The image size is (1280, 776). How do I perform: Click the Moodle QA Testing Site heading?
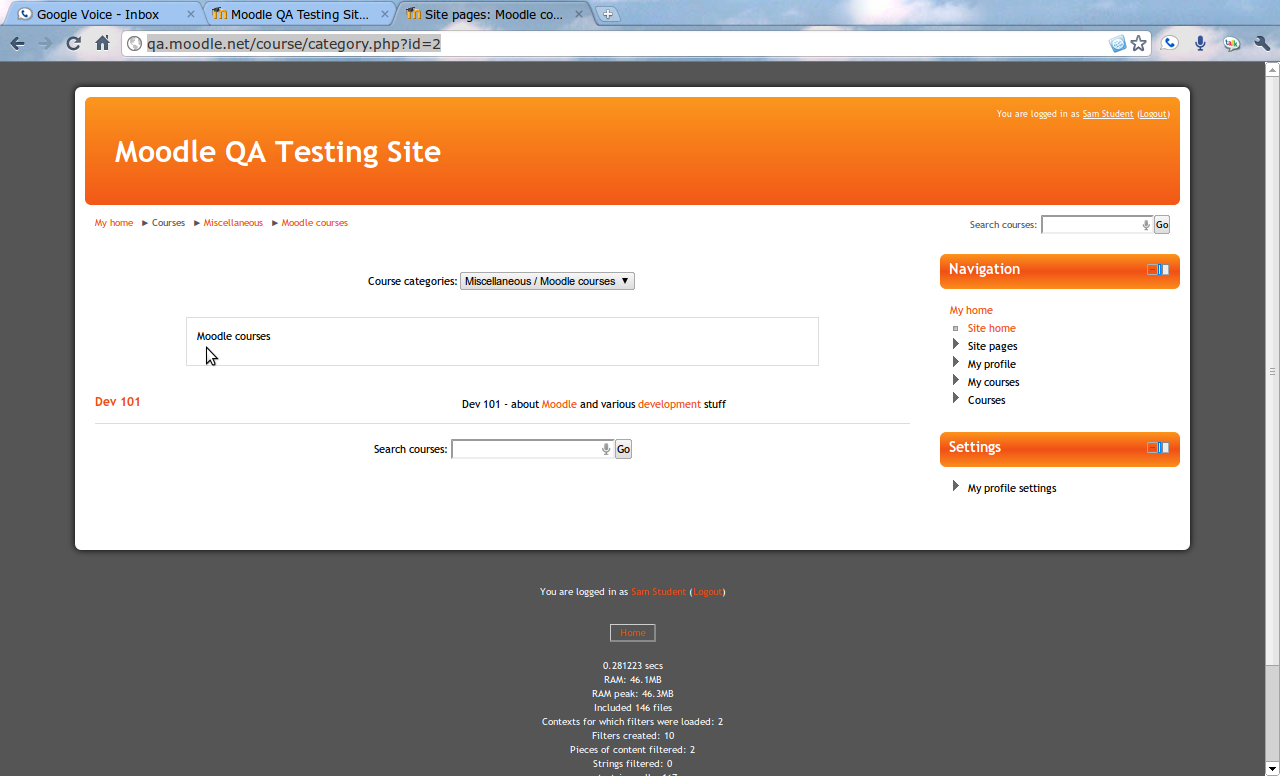click(x=278, y=152)
